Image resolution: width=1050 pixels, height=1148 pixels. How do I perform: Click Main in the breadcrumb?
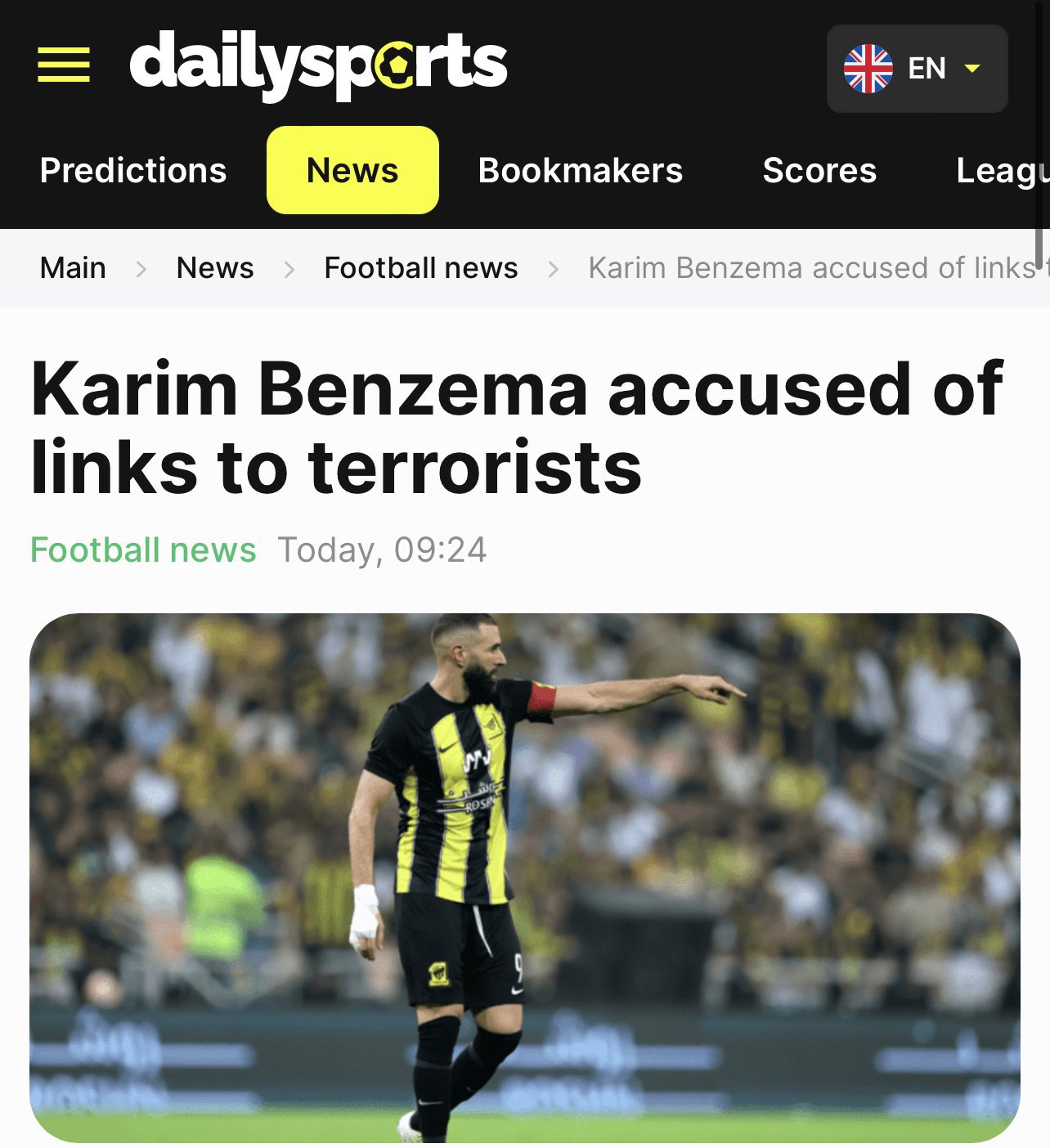click(73, 267)
